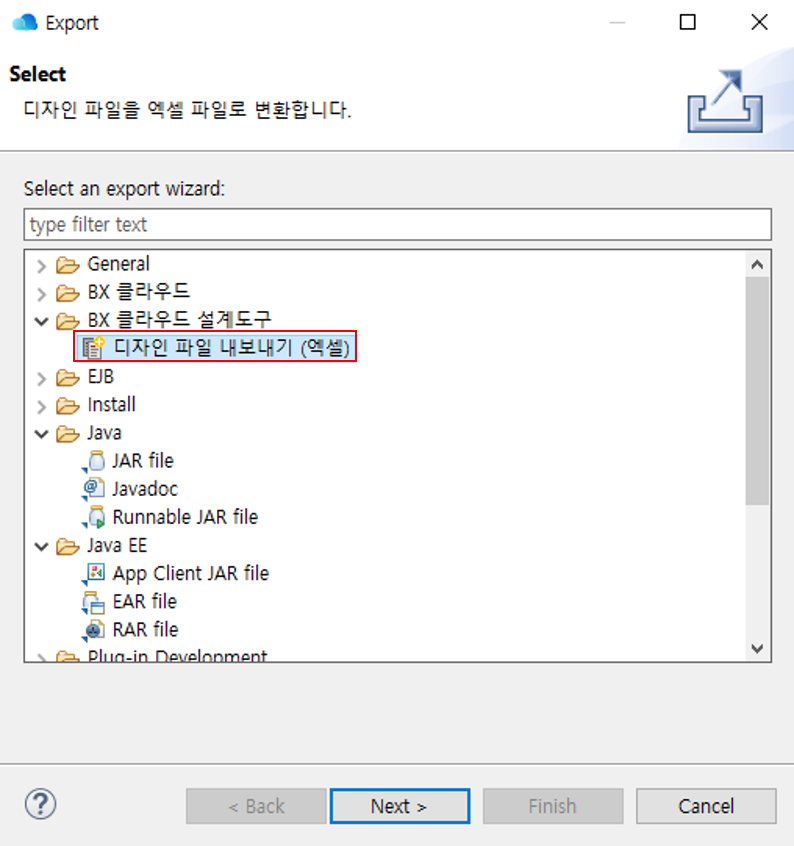Click the Cancel button

[x=706, y=806]
